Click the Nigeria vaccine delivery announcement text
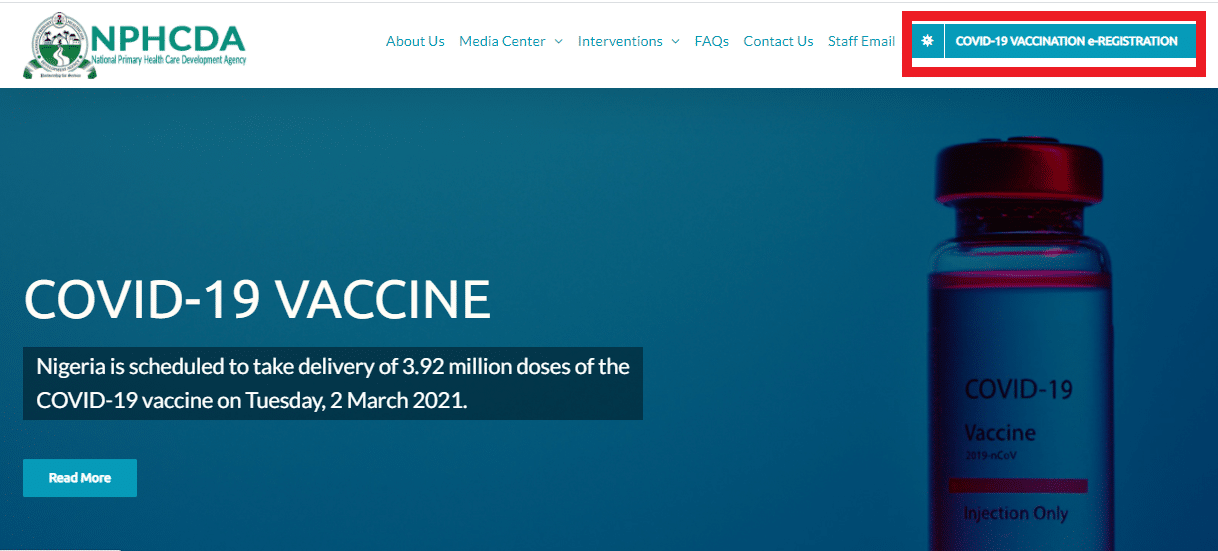Viewport: 1218px width, 551px height. [x=333, y=383]
